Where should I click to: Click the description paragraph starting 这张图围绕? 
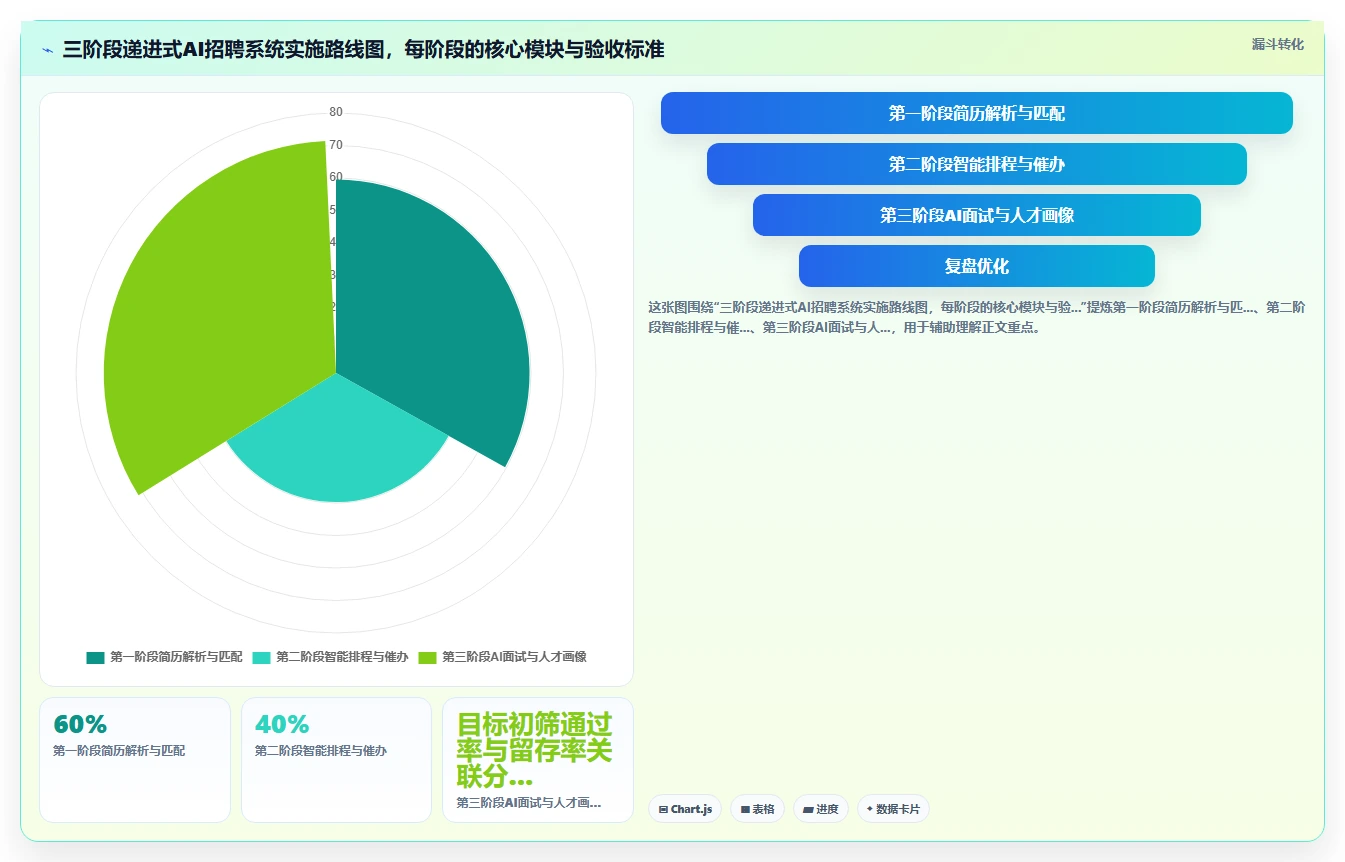click(x=976, y=317)
